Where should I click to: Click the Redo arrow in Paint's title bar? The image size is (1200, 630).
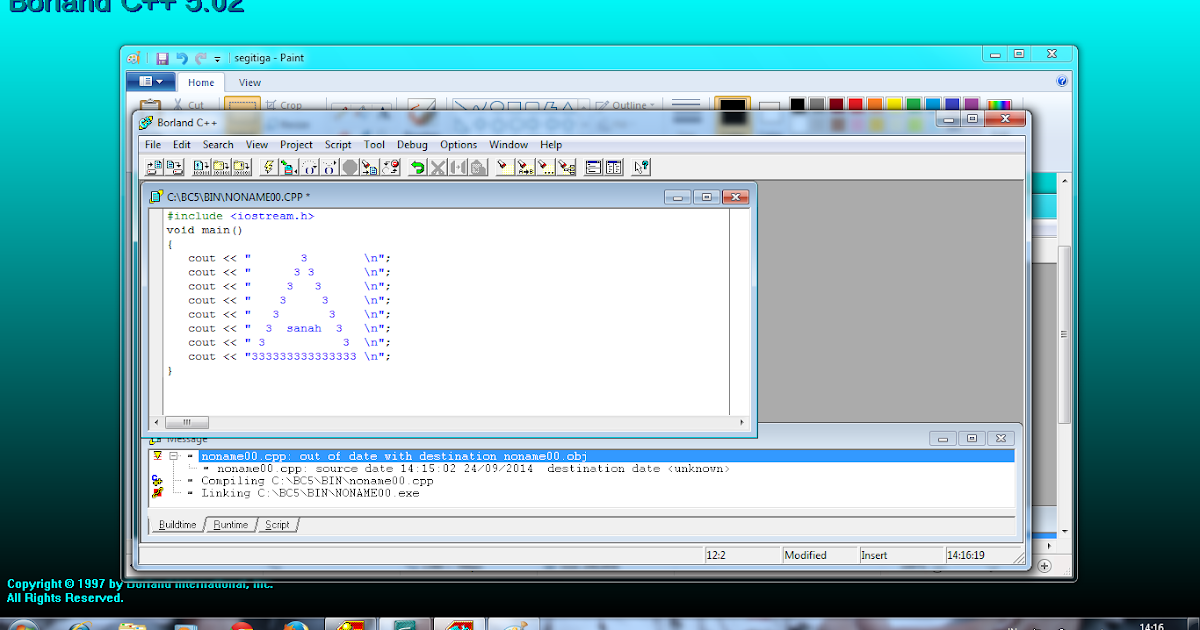[201, 58]
